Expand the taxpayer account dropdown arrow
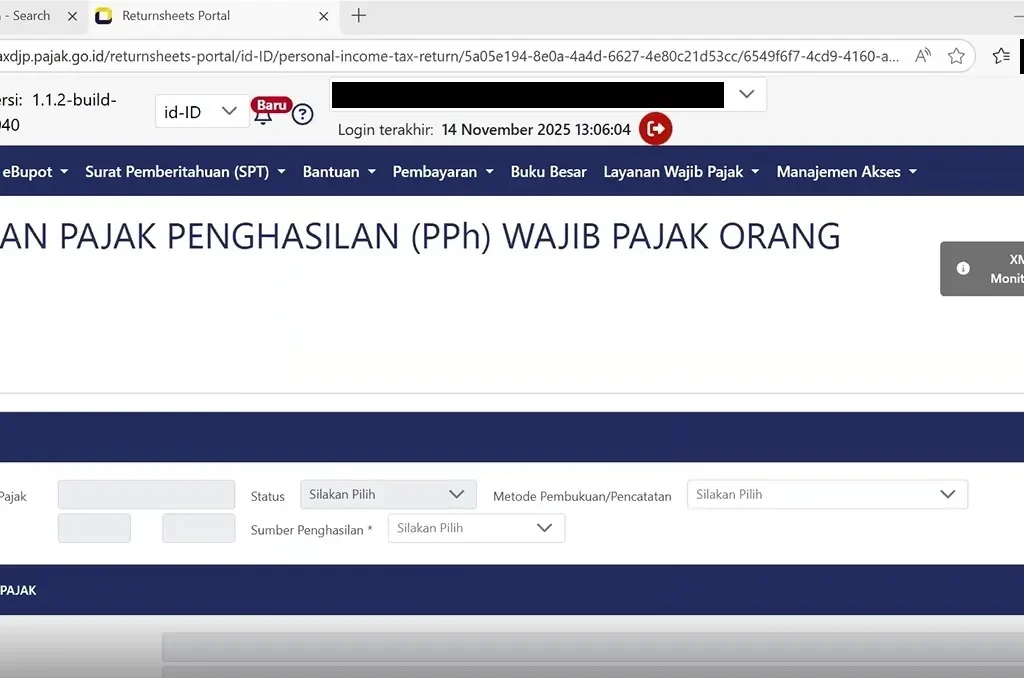 (745, 94)
